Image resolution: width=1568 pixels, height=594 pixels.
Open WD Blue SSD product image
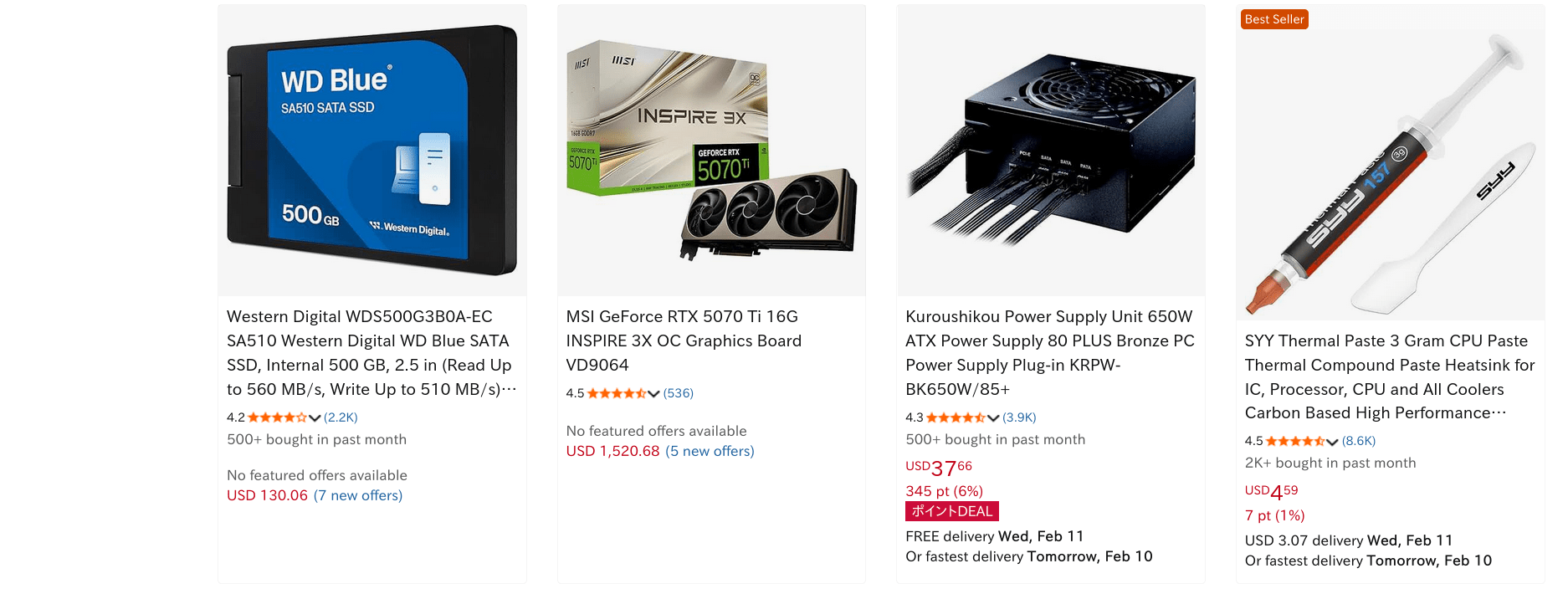coord(372,151)
